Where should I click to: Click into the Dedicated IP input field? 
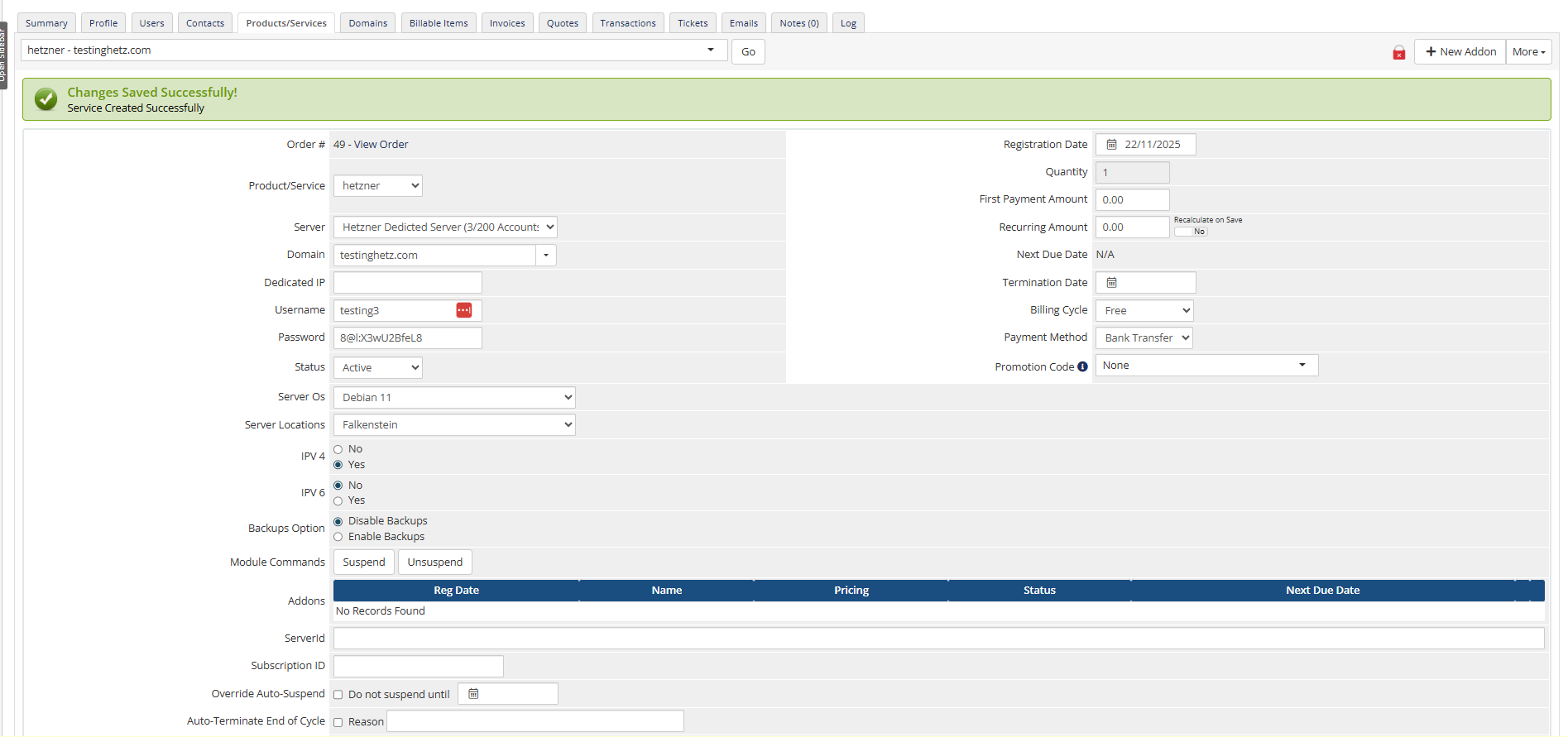(x=407, y=283)
